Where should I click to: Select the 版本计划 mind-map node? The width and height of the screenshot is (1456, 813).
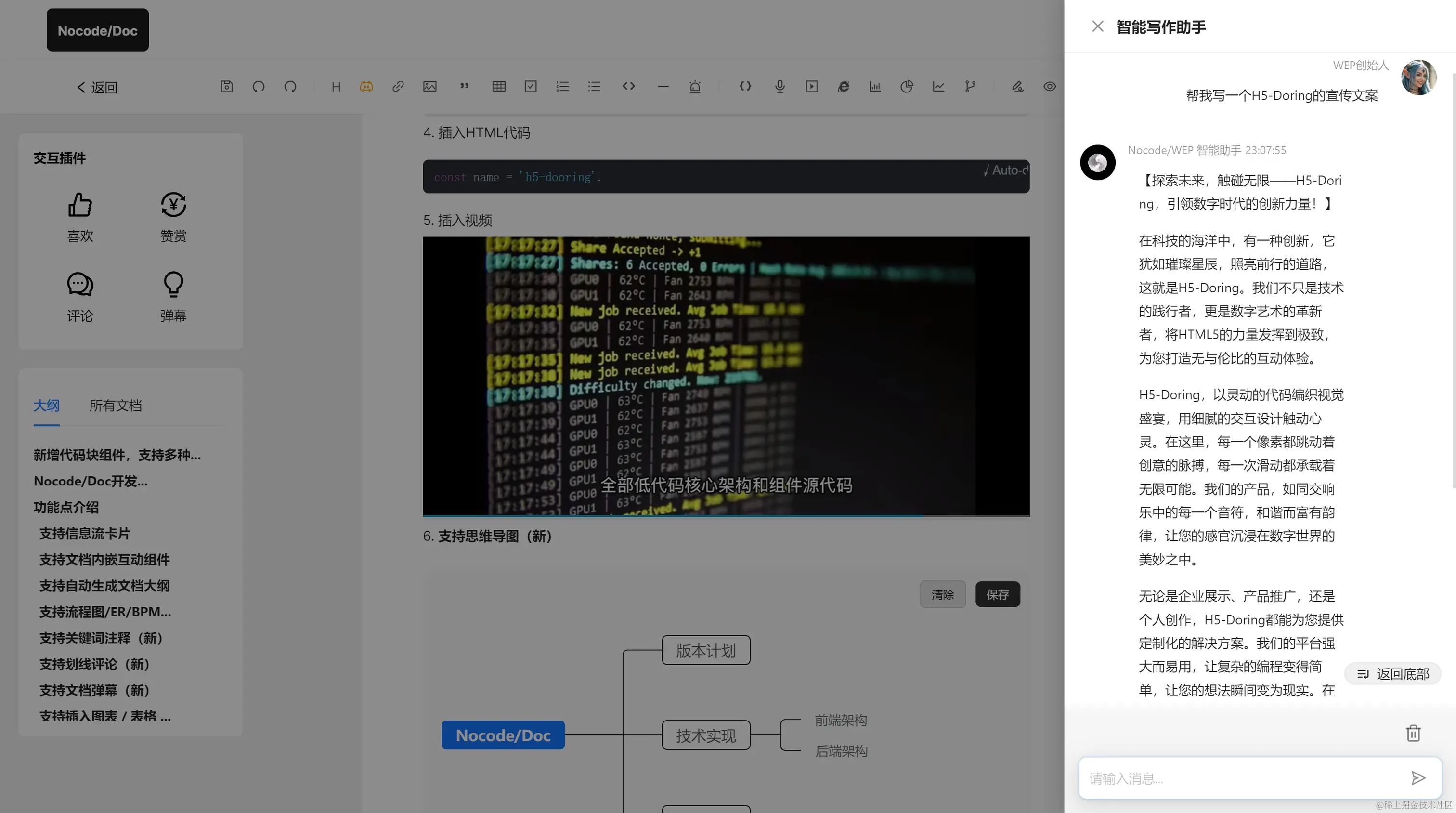point(705,650)
